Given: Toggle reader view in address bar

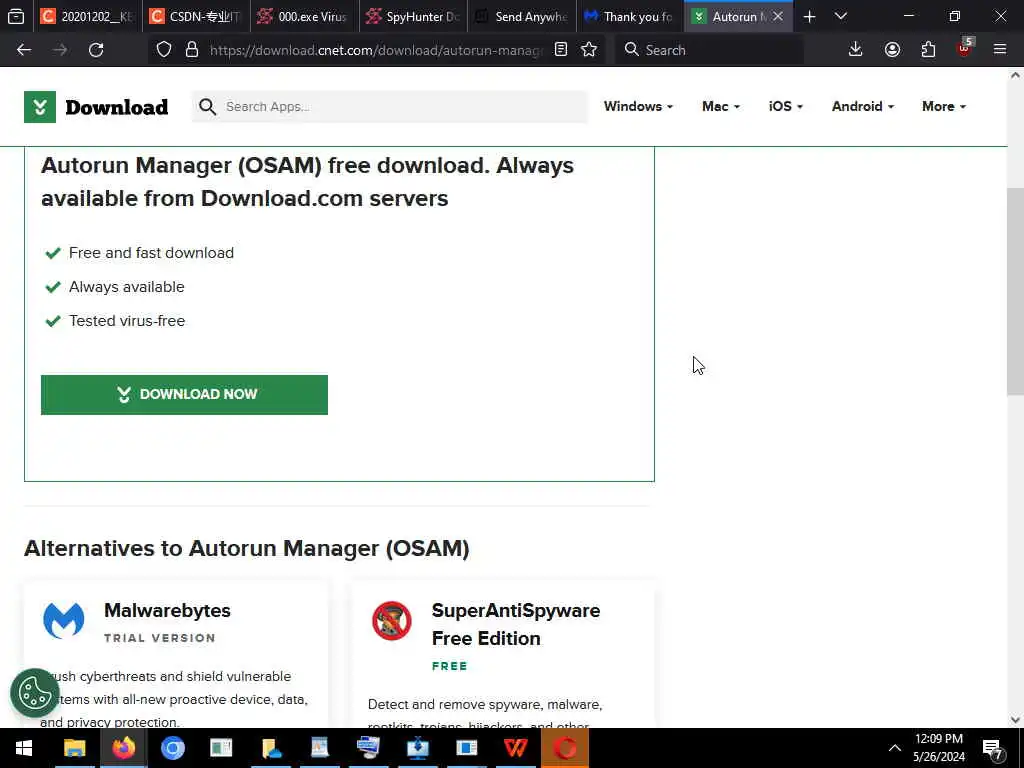Looking at the screenshot, I should coord(560,50).
